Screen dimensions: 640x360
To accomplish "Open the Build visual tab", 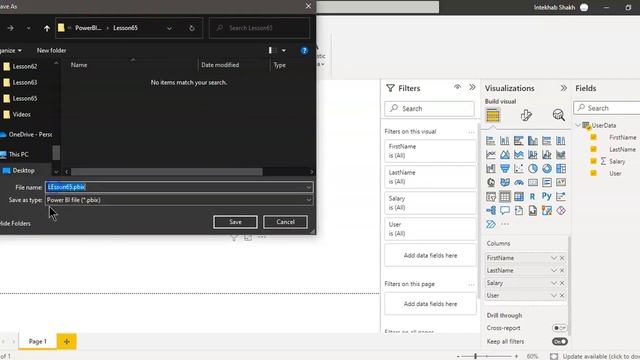I will (x=493, y=116).
